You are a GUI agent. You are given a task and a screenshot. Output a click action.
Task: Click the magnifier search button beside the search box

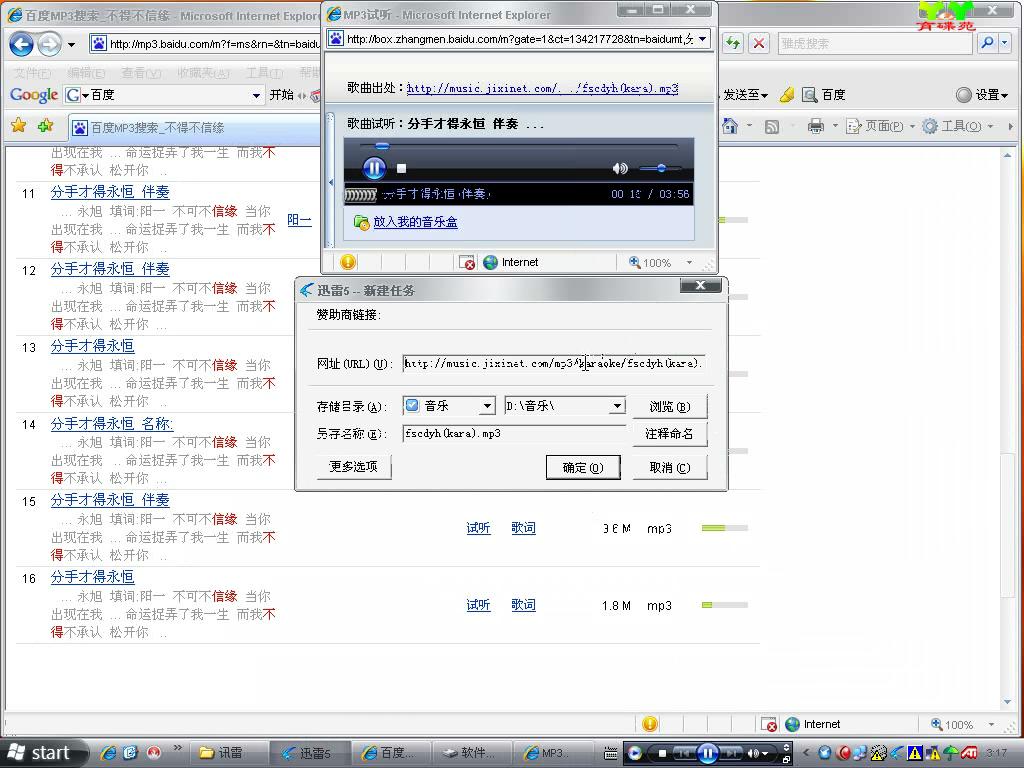coord(987,43)
